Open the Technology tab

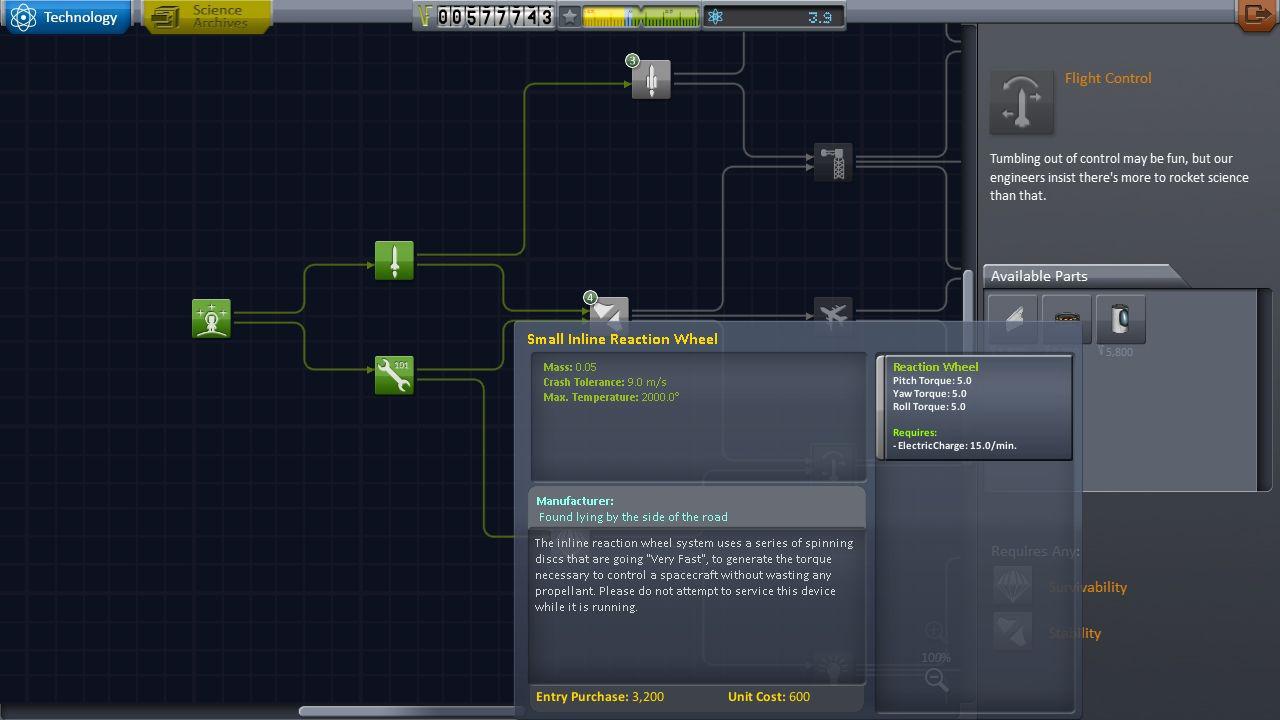coord(66,17)
